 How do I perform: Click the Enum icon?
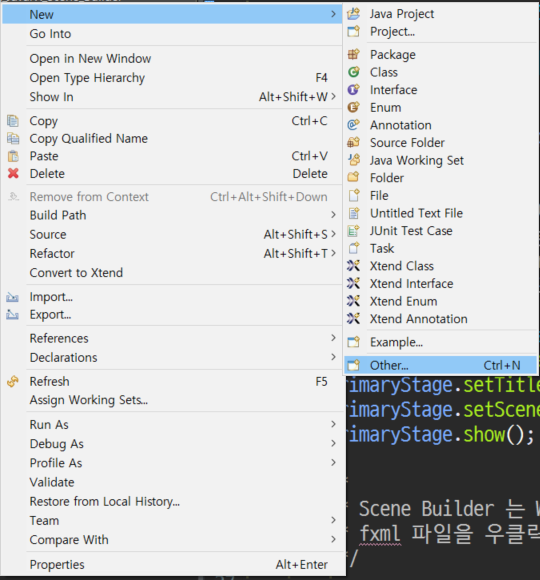[x=354, y=108]
